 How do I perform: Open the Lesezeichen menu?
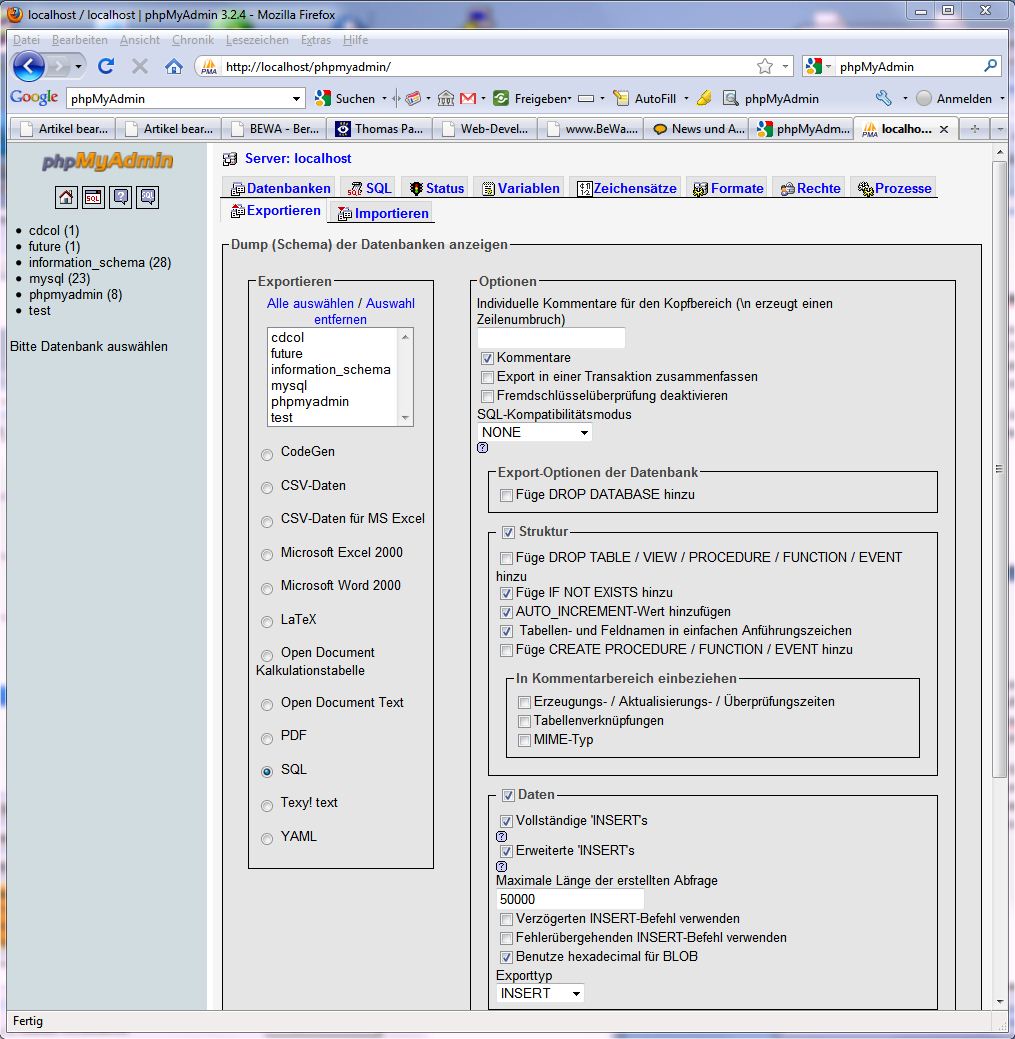(257, 40)
